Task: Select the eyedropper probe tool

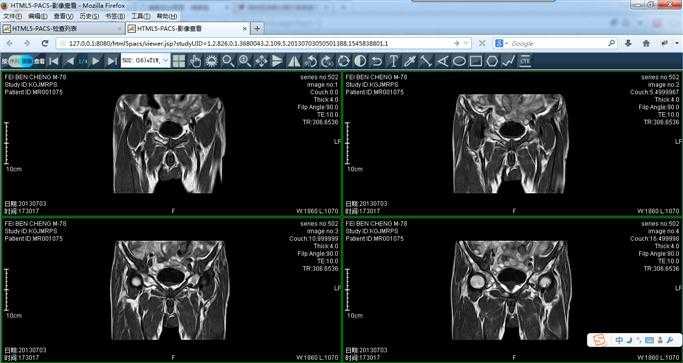Action: click(409, 61)
